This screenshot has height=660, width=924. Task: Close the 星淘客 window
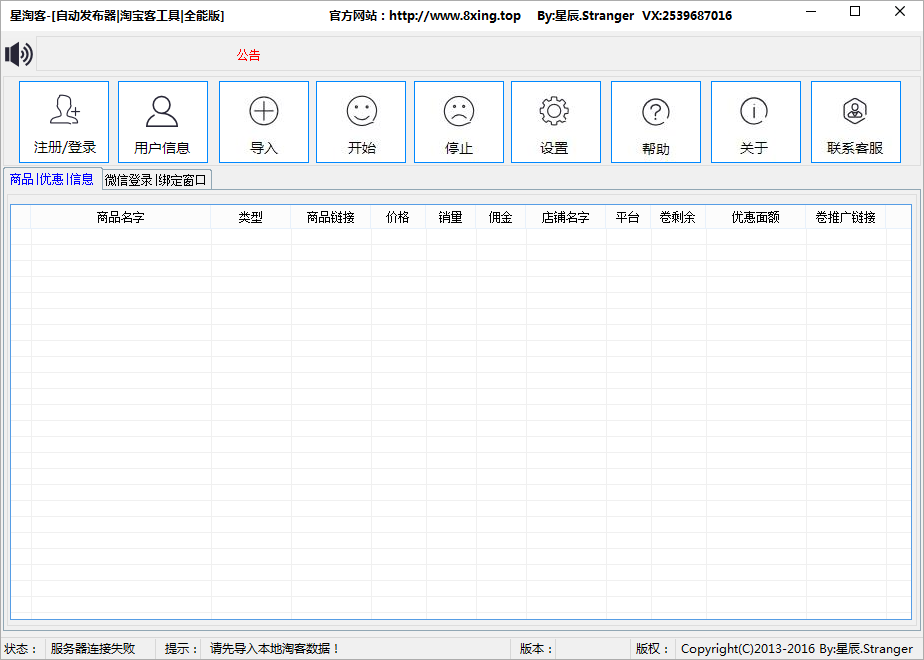click(x=900, y=11)
